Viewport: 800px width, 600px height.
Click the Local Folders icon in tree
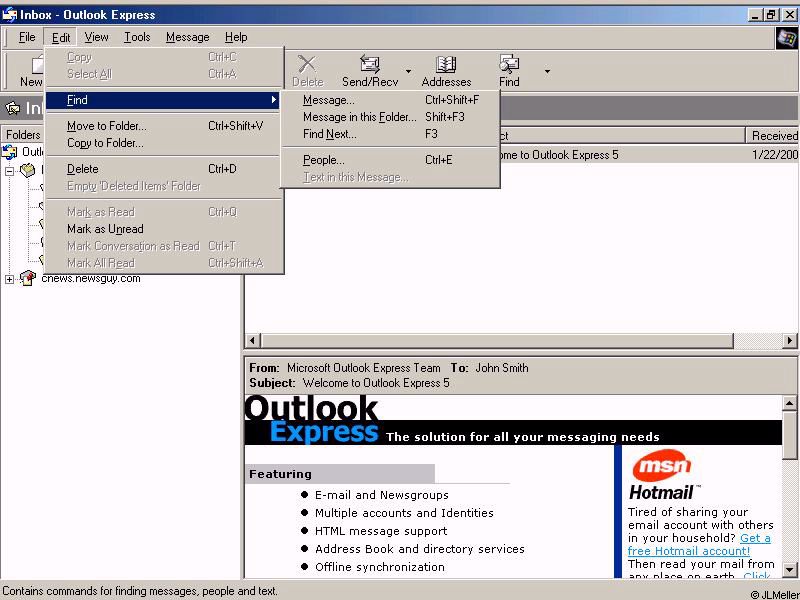click(x=28, y=170)
